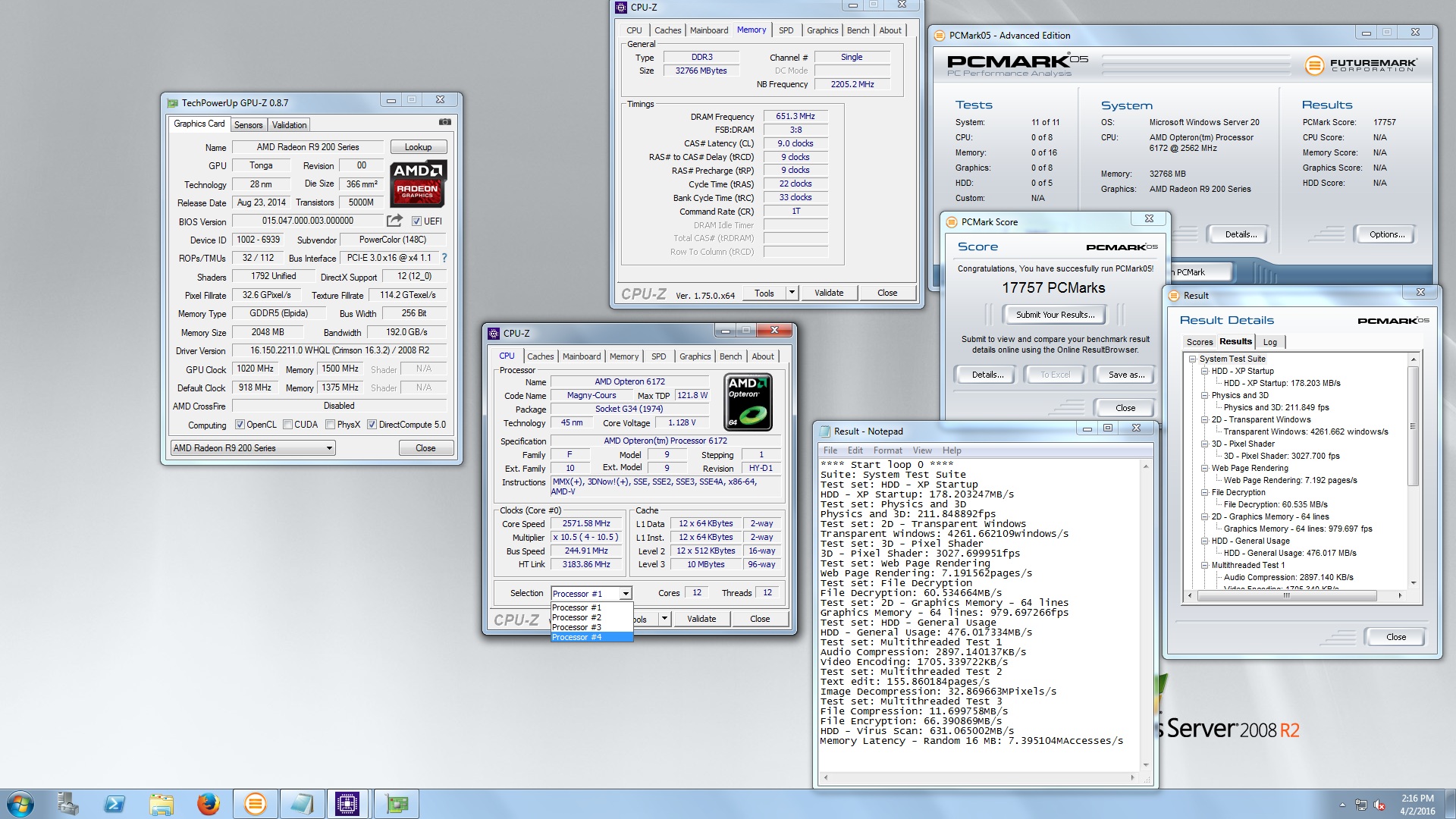
Task: Click Notepad window title icon
Action: coord(824,431)
